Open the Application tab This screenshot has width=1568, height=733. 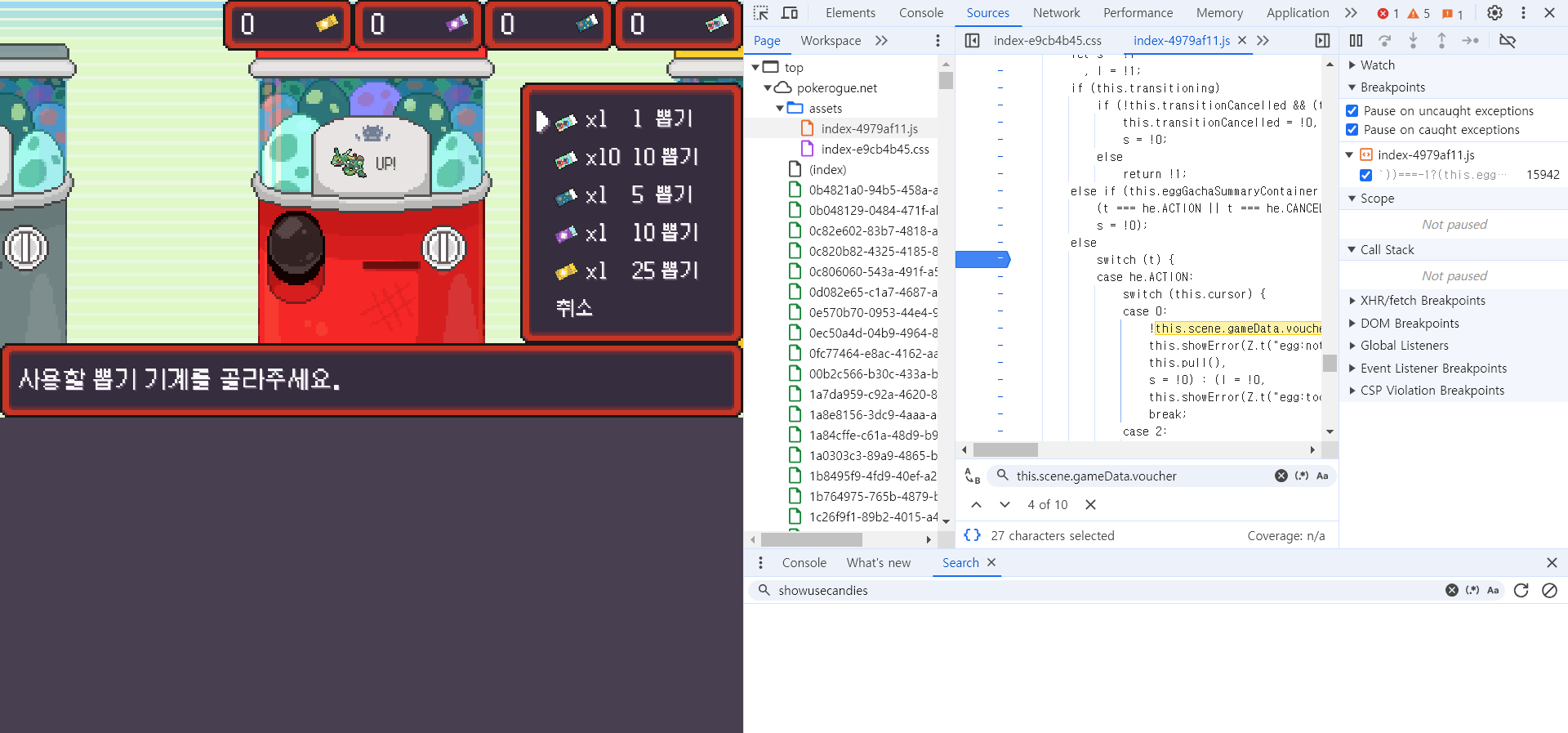[x=1298, y=13]
